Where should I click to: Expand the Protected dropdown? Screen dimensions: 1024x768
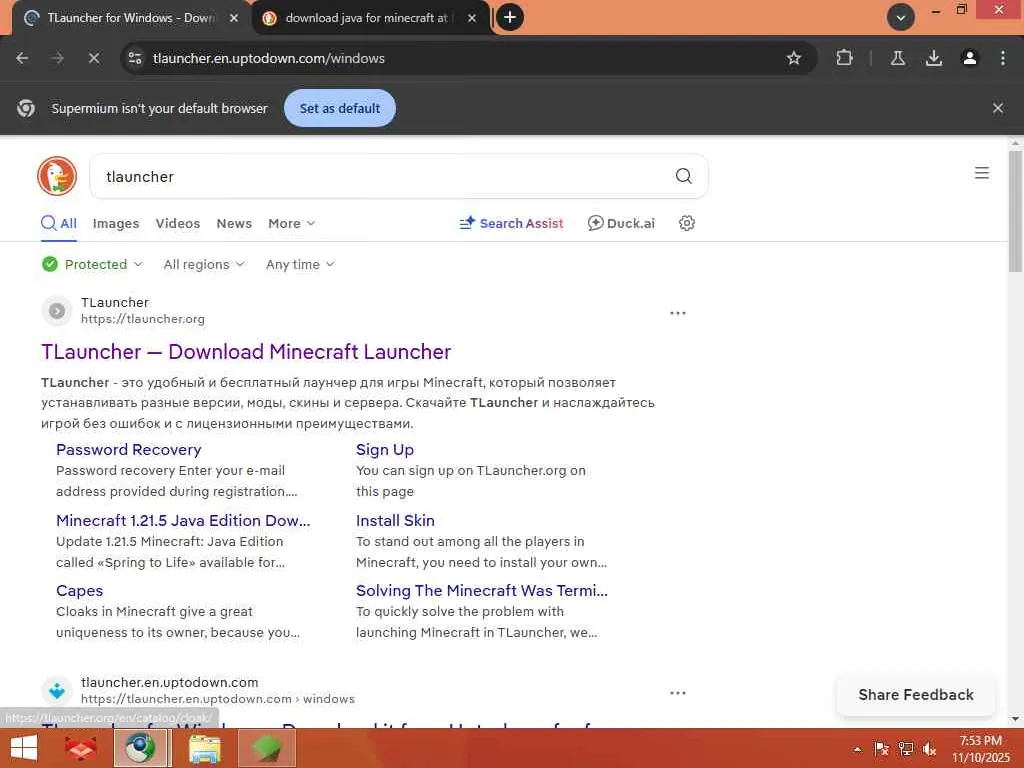click(92, 264)
